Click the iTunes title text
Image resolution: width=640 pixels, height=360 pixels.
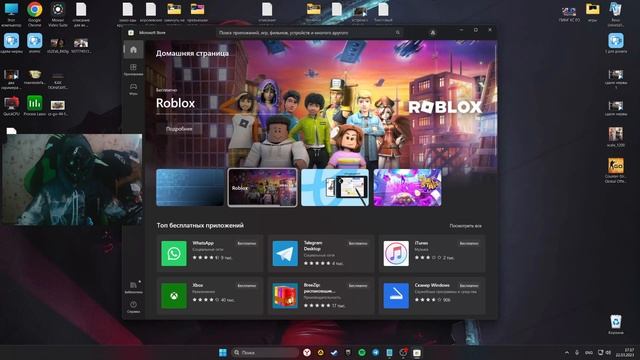point(421,243)
